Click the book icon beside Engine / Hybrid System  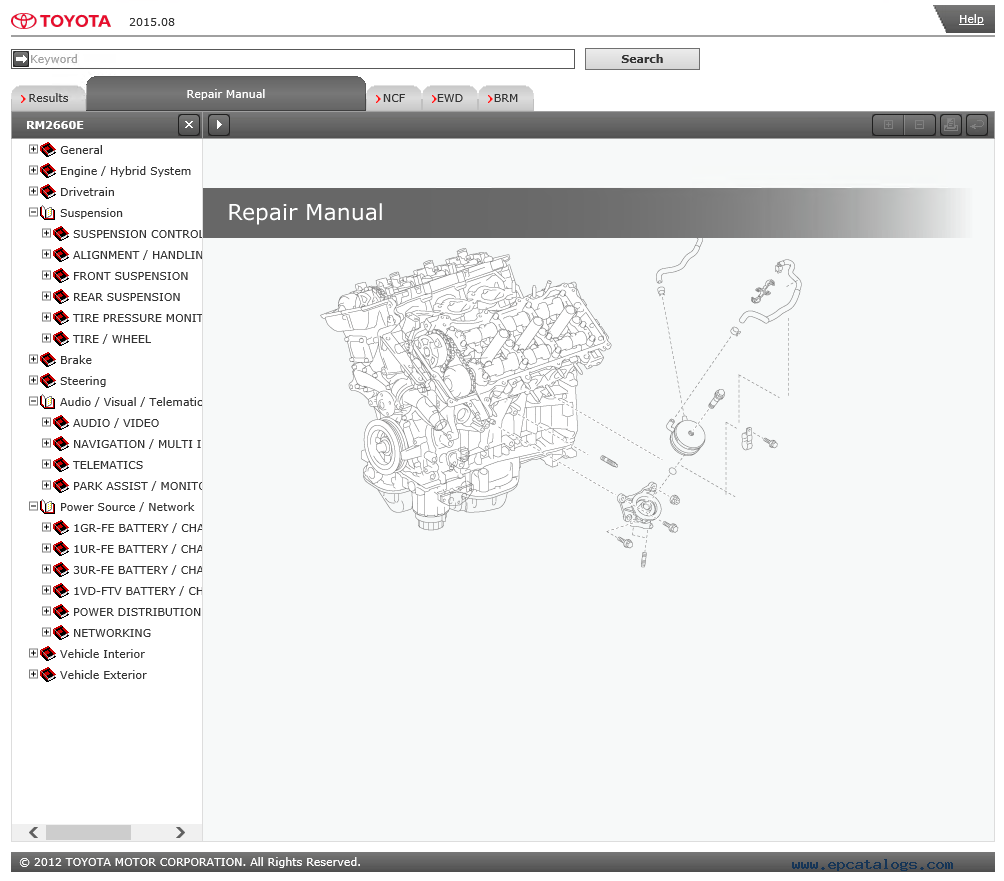pos(48,171)
